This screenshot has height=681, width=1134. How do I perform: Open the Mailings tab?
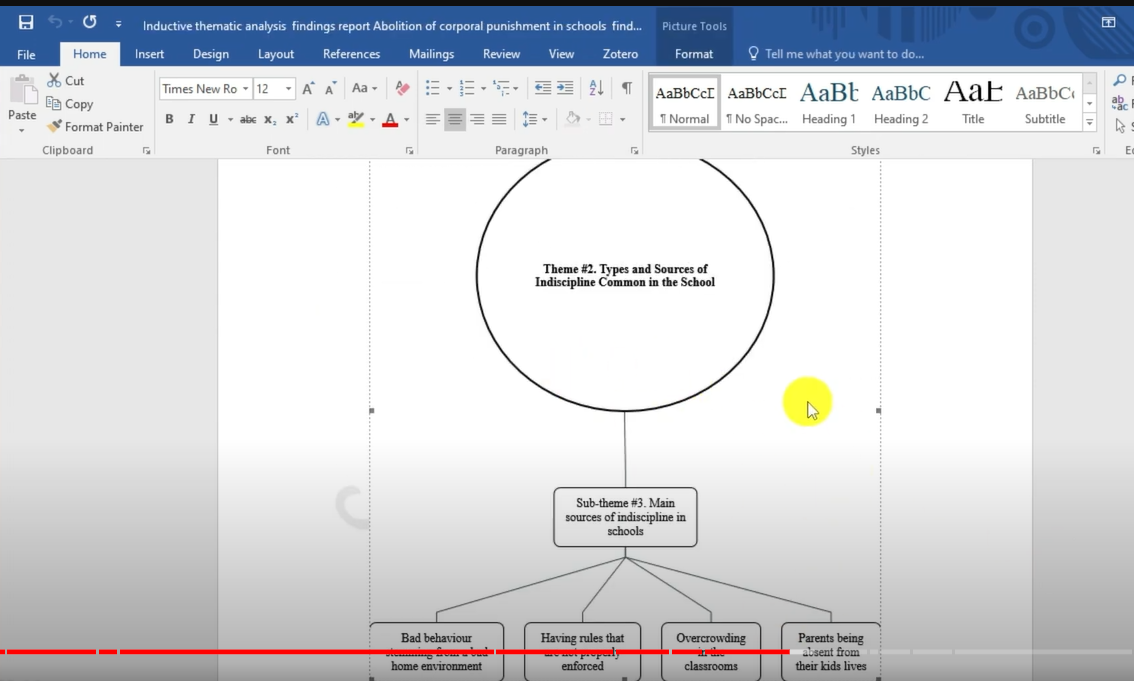tap(431, 54)
